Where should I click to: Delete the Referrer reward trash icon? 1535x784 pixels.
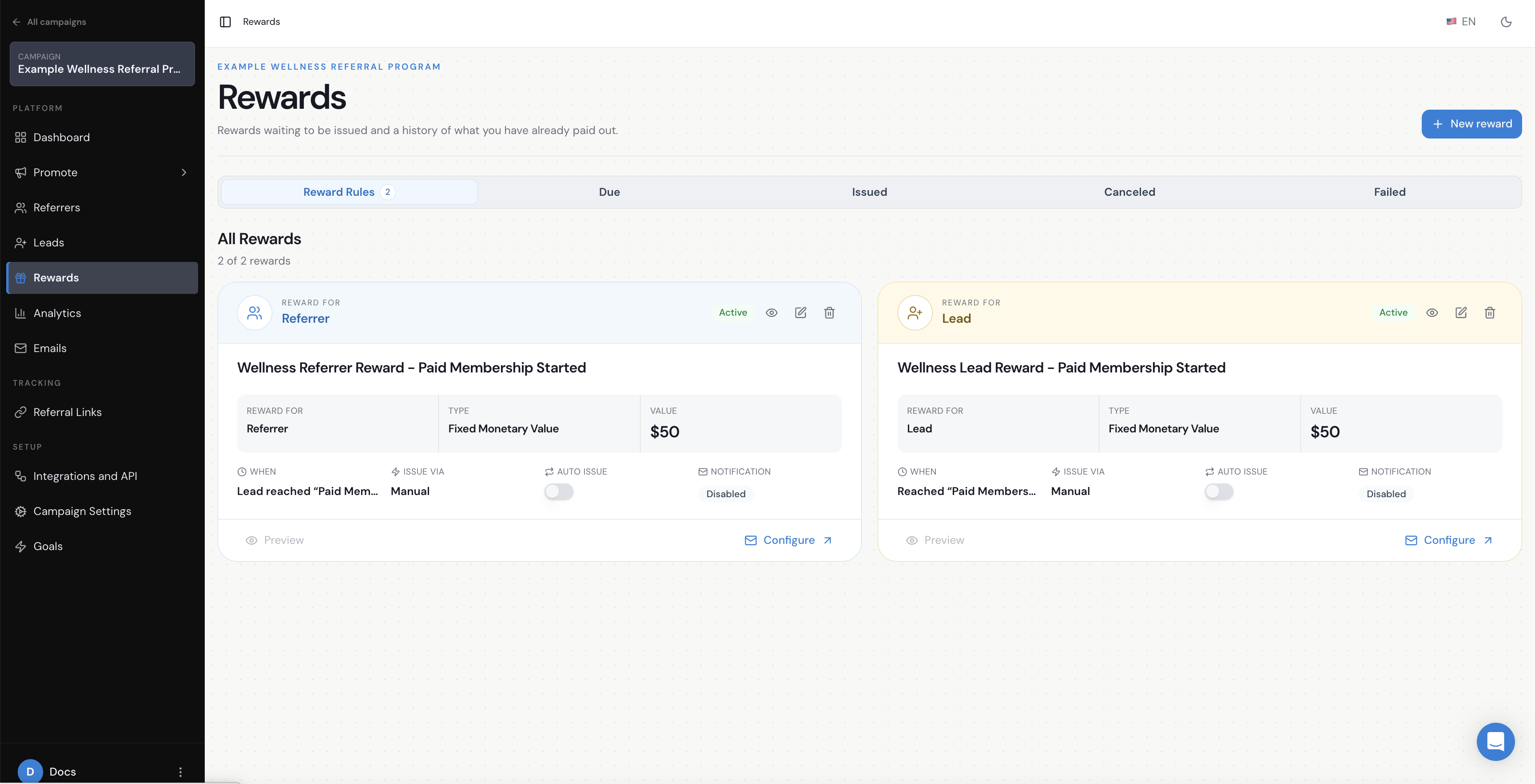pyautogui.click(x=829, y=313)
